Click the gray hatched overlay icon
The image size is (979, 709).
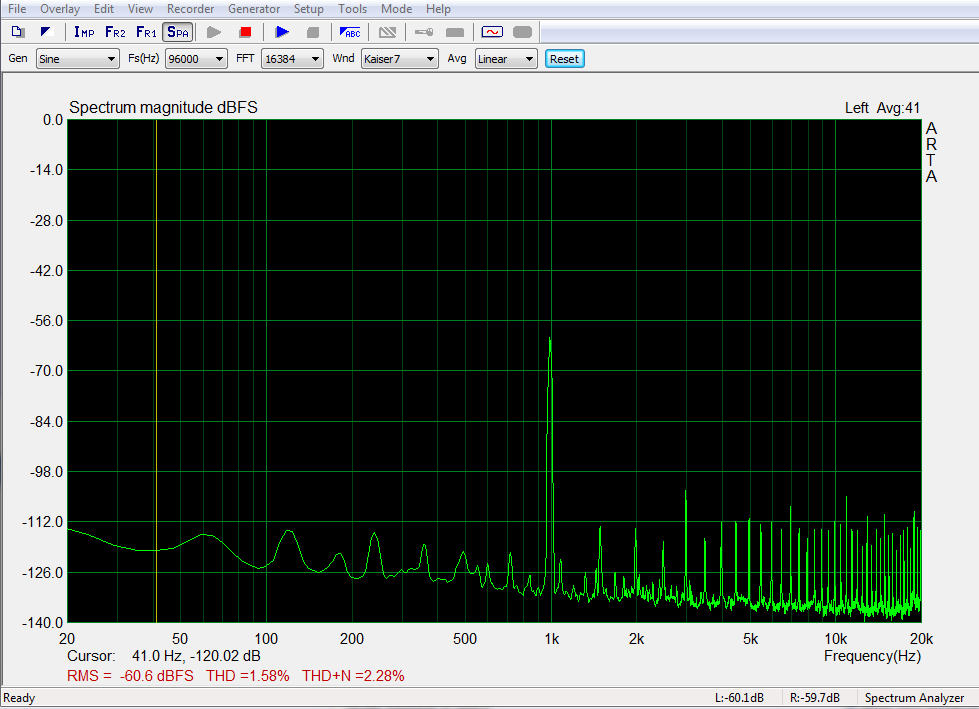(x=387, y=32)
